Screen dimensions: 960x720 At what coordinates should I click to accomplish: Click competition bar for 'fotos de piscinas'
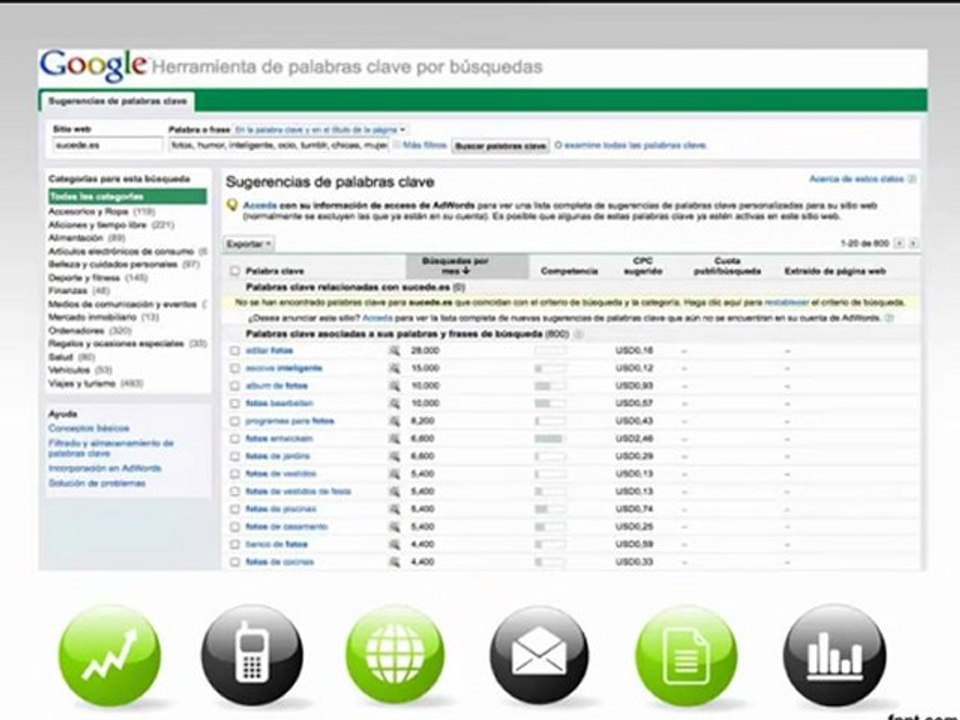coord(550,509)
